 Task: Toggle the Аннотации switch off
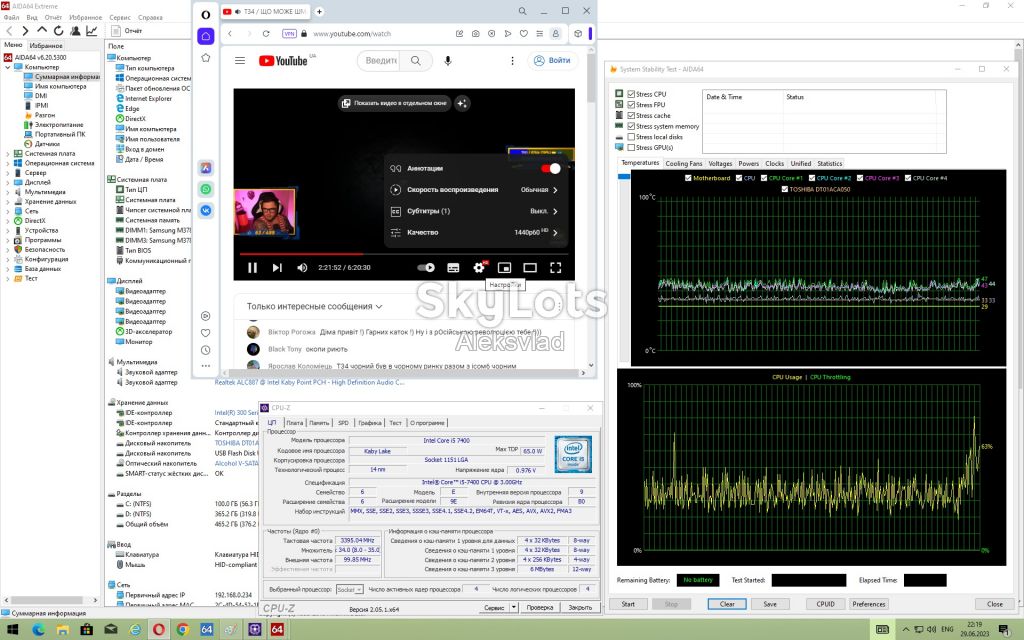pyautogui.click(x=551, y=168)
